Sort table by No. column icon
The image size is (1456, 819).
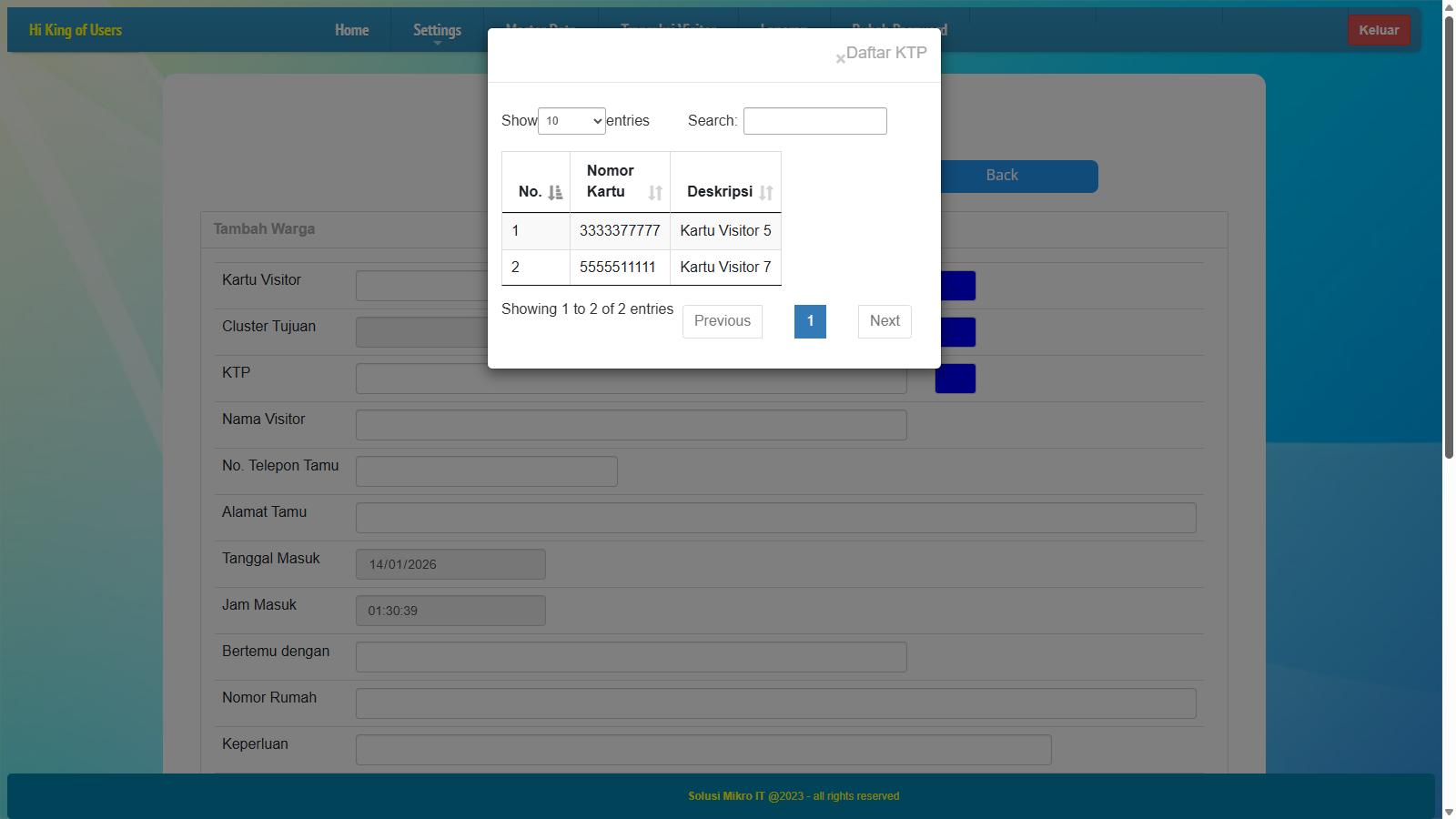point(554,192)
